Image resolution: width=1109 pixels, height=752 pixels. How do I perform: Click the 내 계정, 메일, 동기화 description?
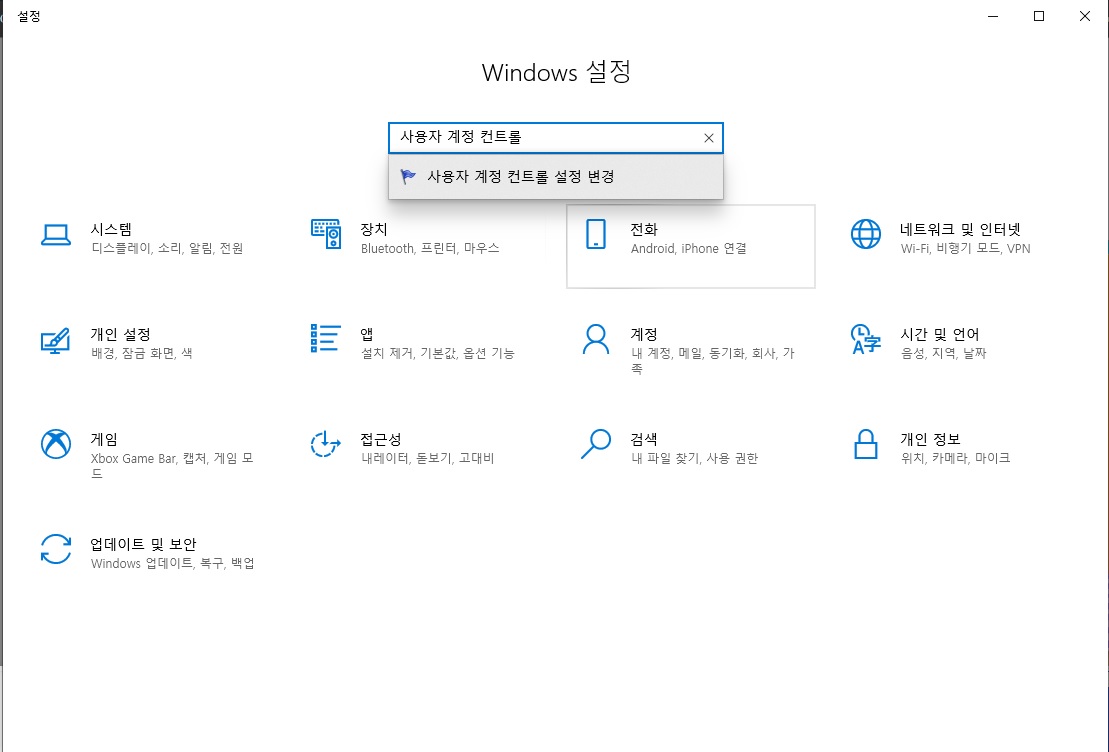point(712,360)
